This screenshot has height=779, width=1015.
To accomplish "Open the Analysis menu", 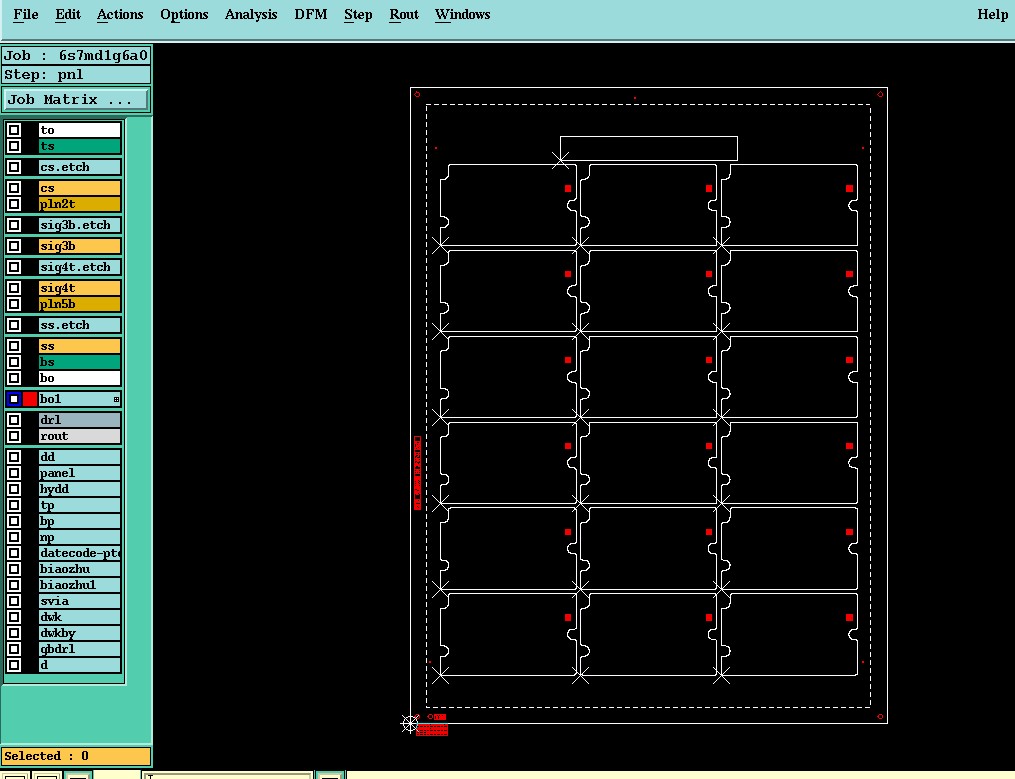I will pos(251,14).
